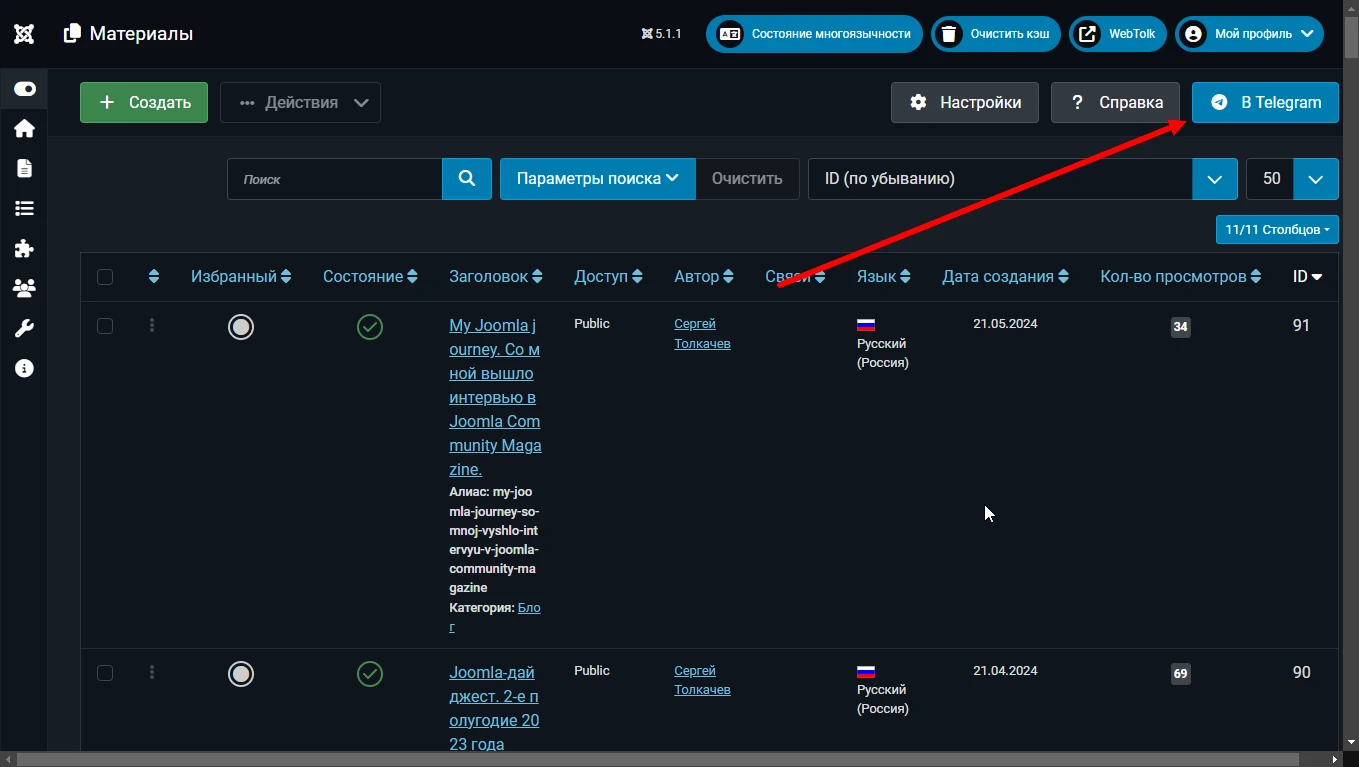The width and height of the screenshot is (1359, 767).
Task: Open the 11/11 Столбцов columns dropdown
Action: (x=1277, y=230)
